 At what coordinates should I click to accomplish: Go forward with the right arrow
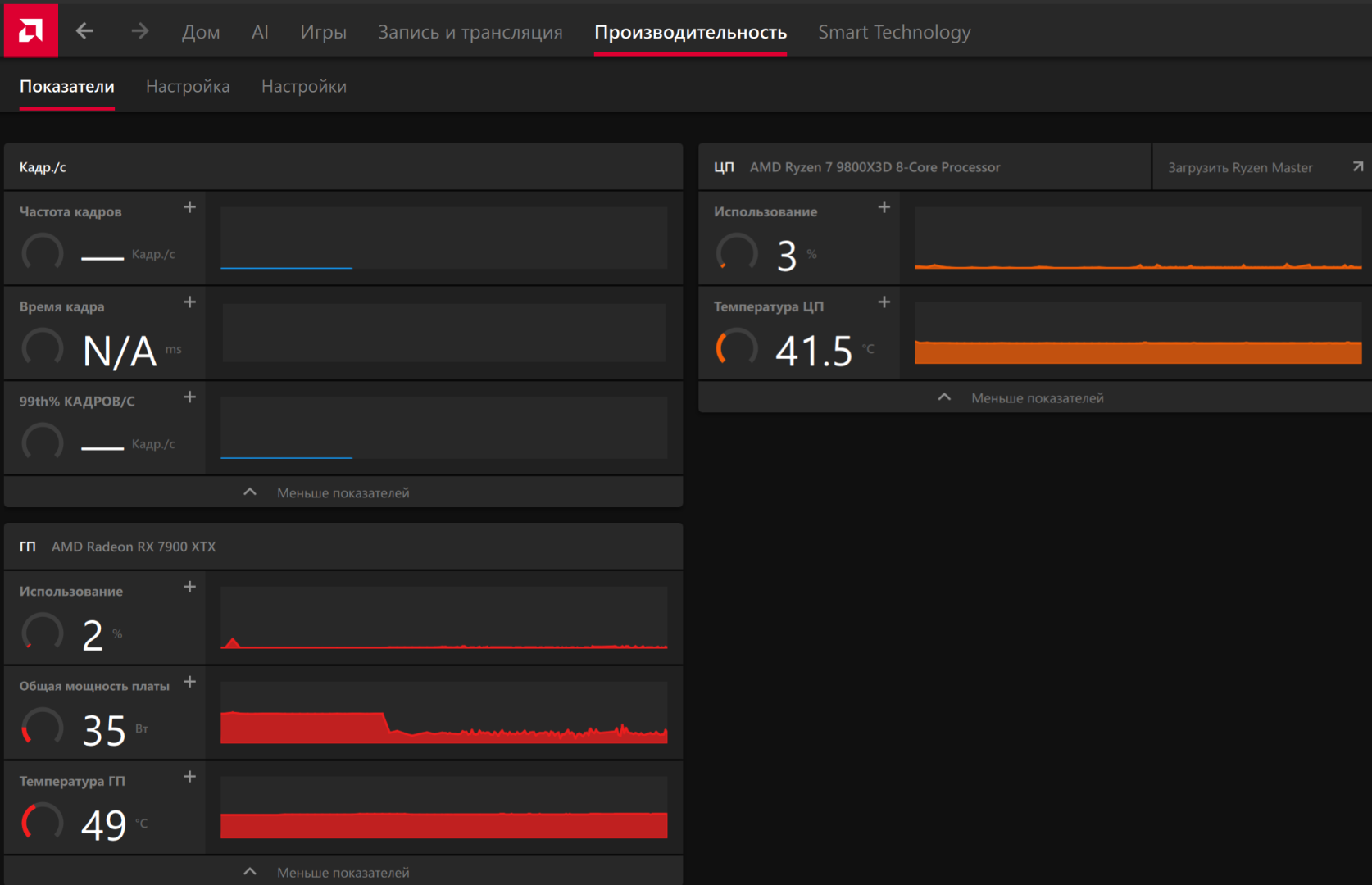140,31
